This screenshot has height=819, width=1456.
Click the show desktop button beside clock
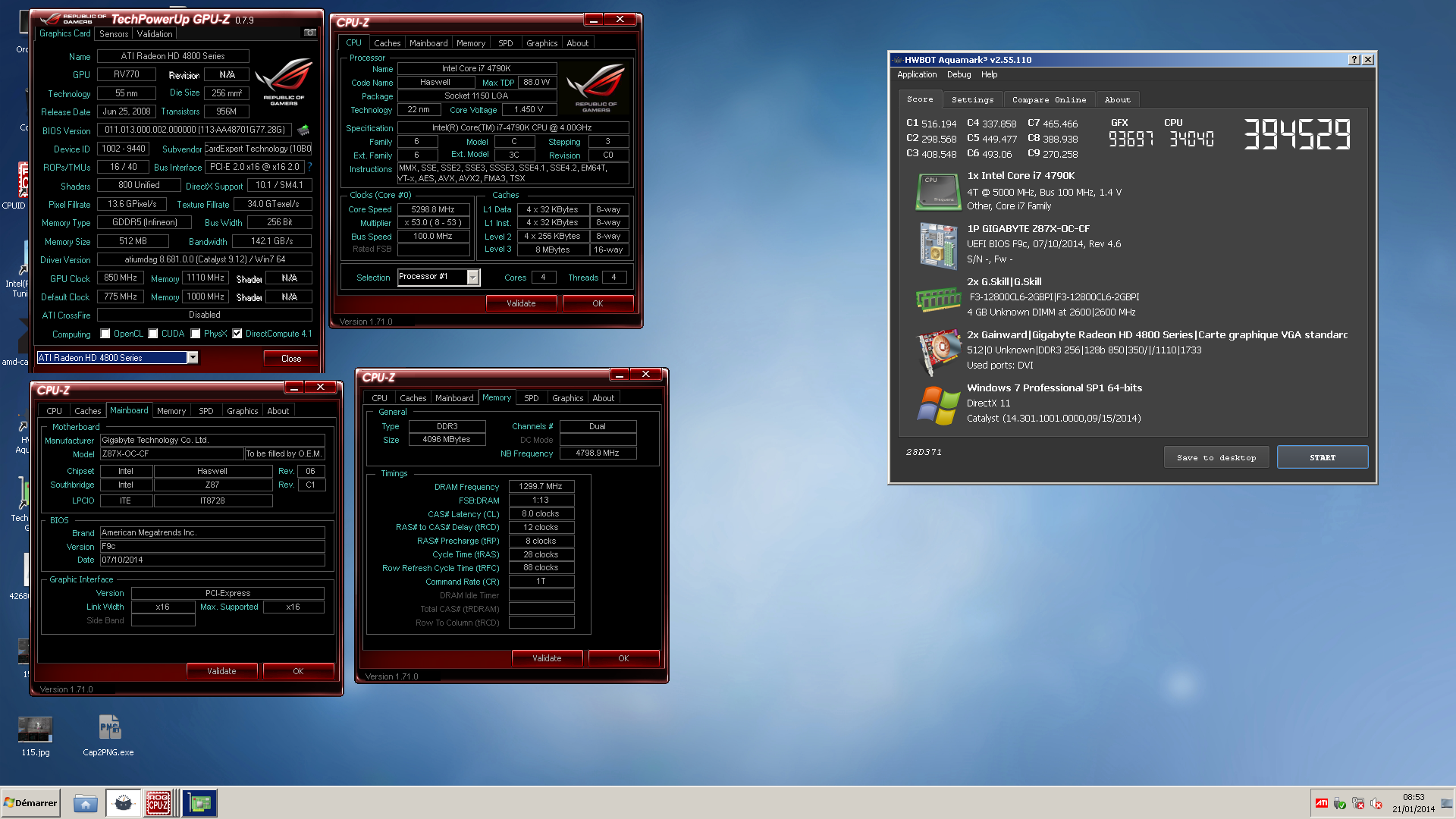pyautogui.click(x=1447, y=803)
